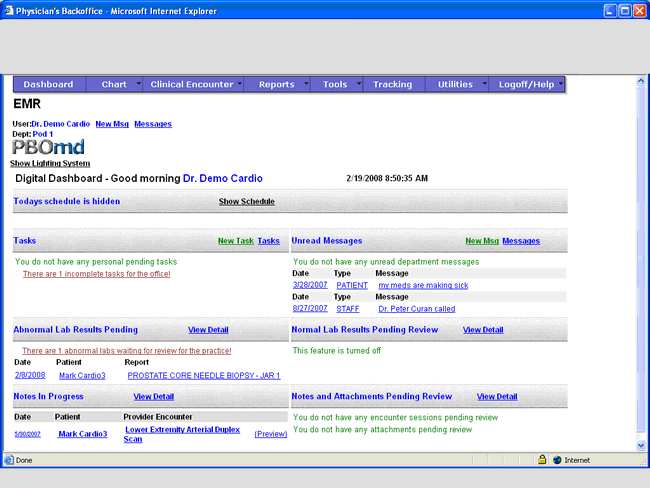Viewport: 650px width, 488px height.
Task: Open the Tracking menu item
Action: tap(392, 85)
